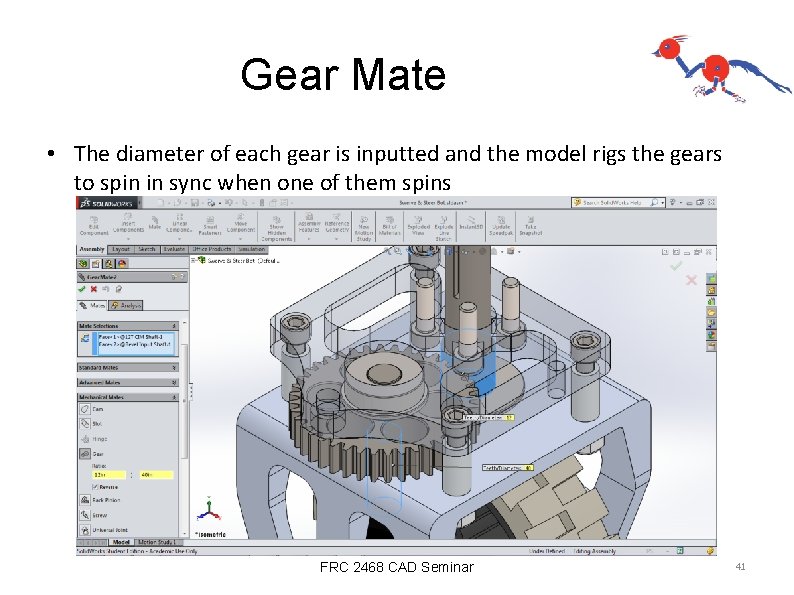
Task: Select the Hinge mechanical mate
Action: pos(94,439)
